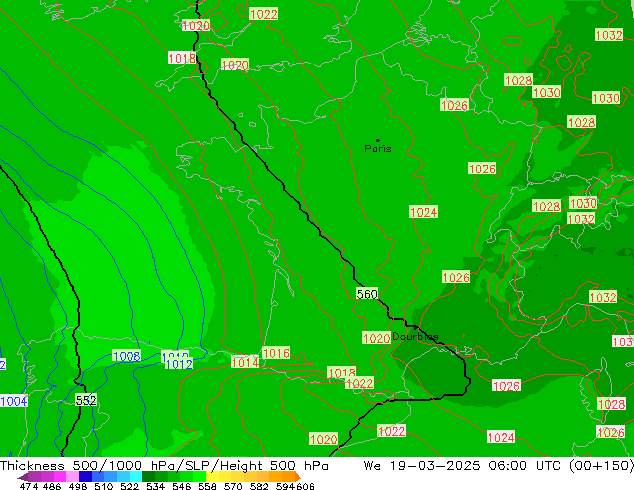Click the bright yellow legend swatch
The width and height of the screenshot is (634, 490).
tap(212, 476)
